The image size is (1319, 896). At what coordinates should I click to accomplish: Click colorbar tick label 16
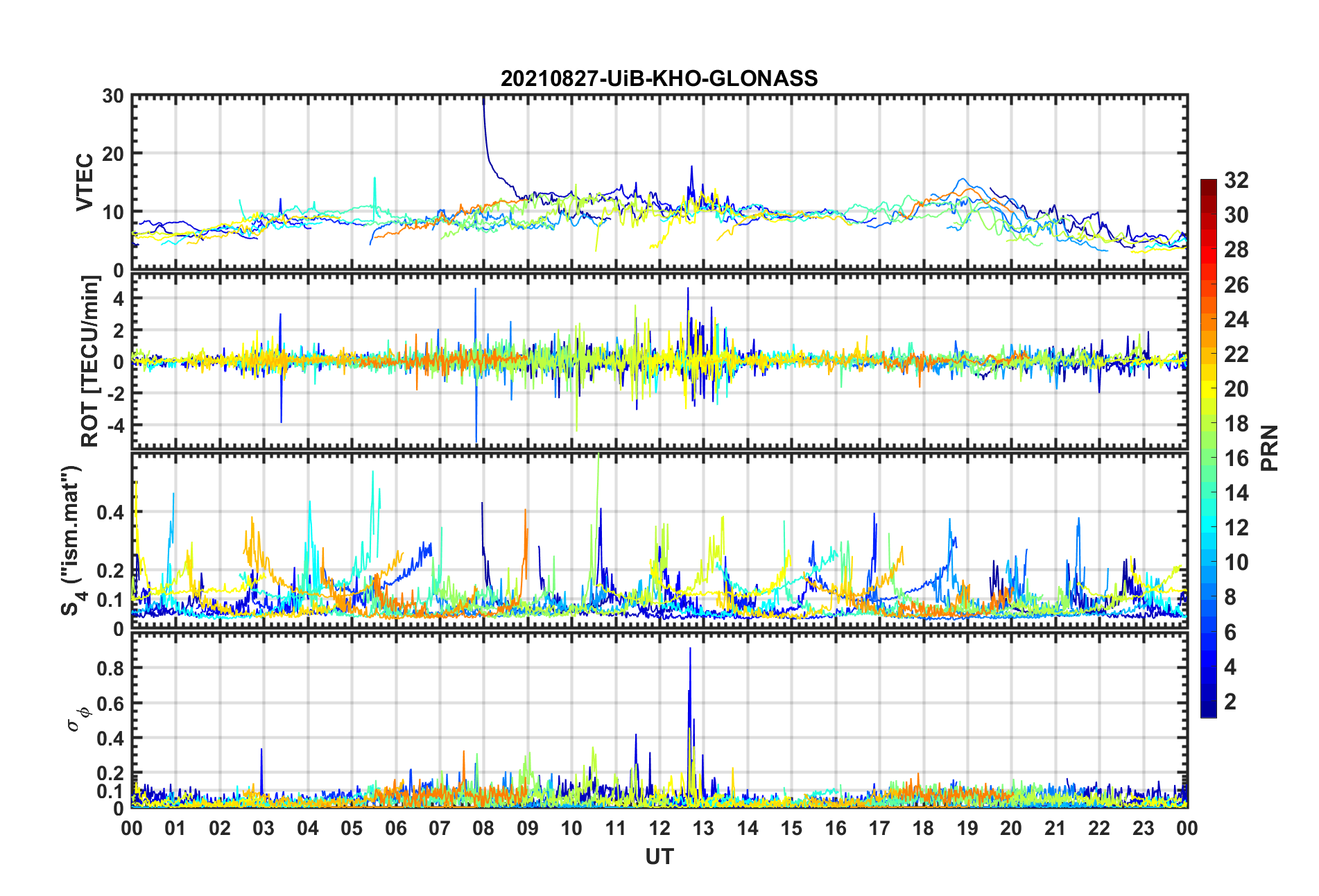point(1236,458)
